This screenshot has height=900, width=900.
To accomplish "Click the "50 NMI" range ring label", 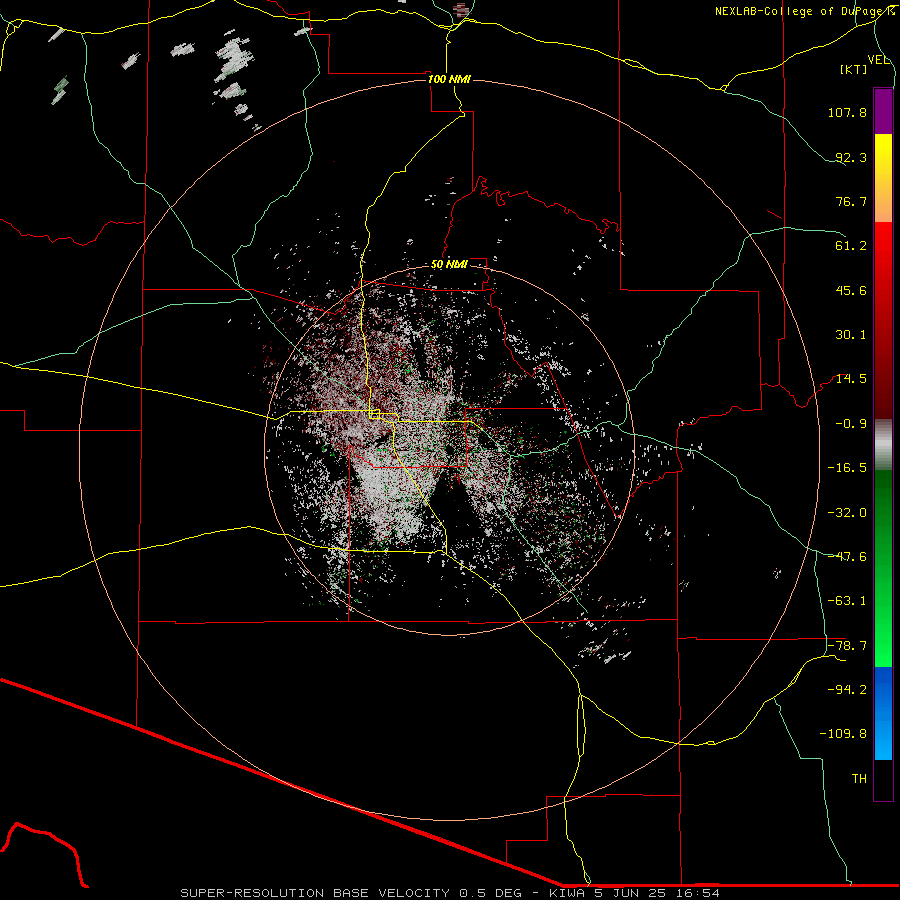I will point(449,265).
